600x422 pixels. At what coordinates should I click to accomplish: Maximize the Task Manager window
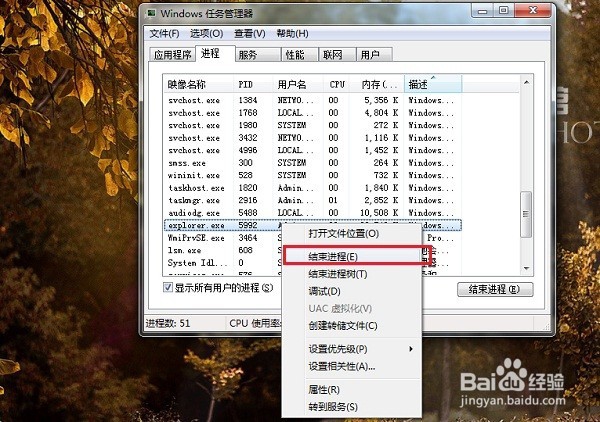point(504,11)
